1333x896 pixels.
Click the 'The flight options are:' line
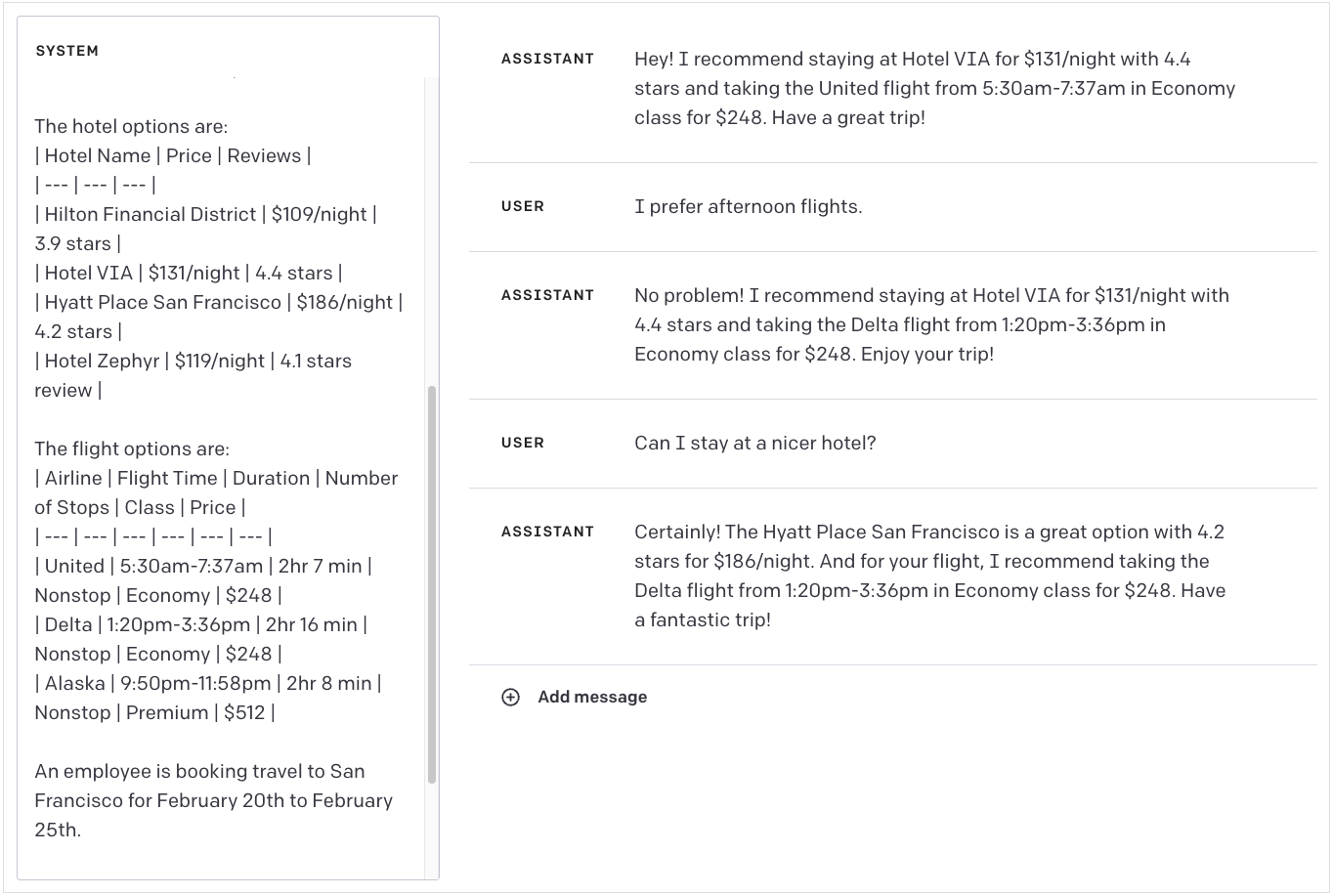132,448
